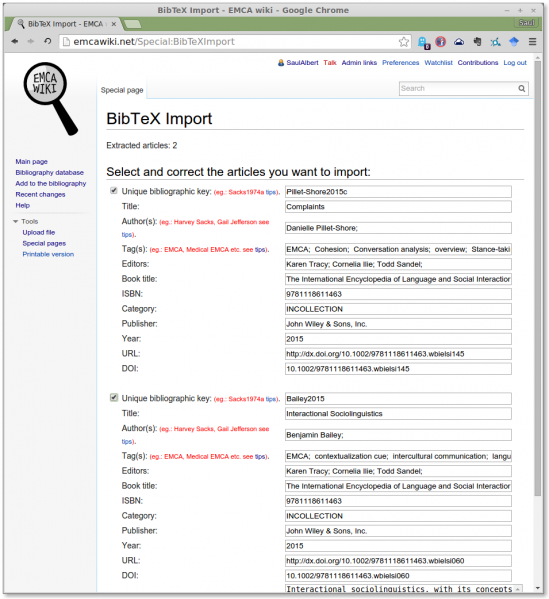
Task: Click the DOI field ending wbielsi060
Action: [398, 576]
